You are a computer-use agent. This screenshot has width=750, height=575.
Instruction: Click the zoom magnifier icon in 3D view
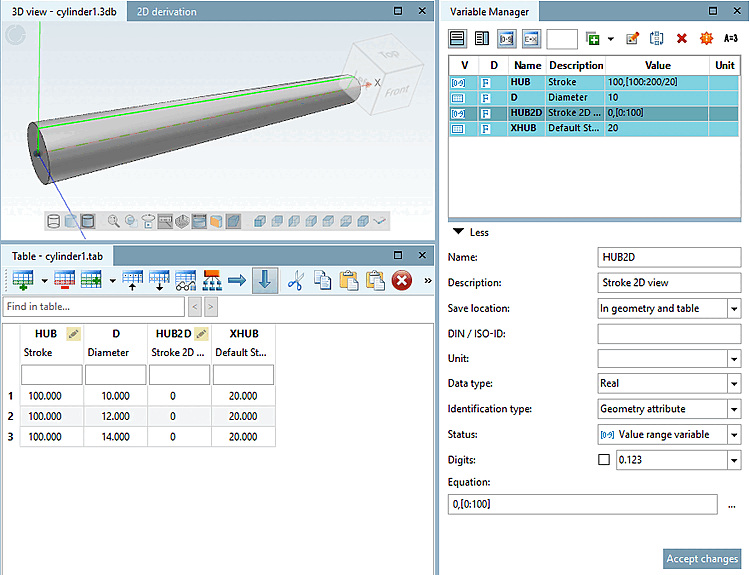(x=114, y=221)
